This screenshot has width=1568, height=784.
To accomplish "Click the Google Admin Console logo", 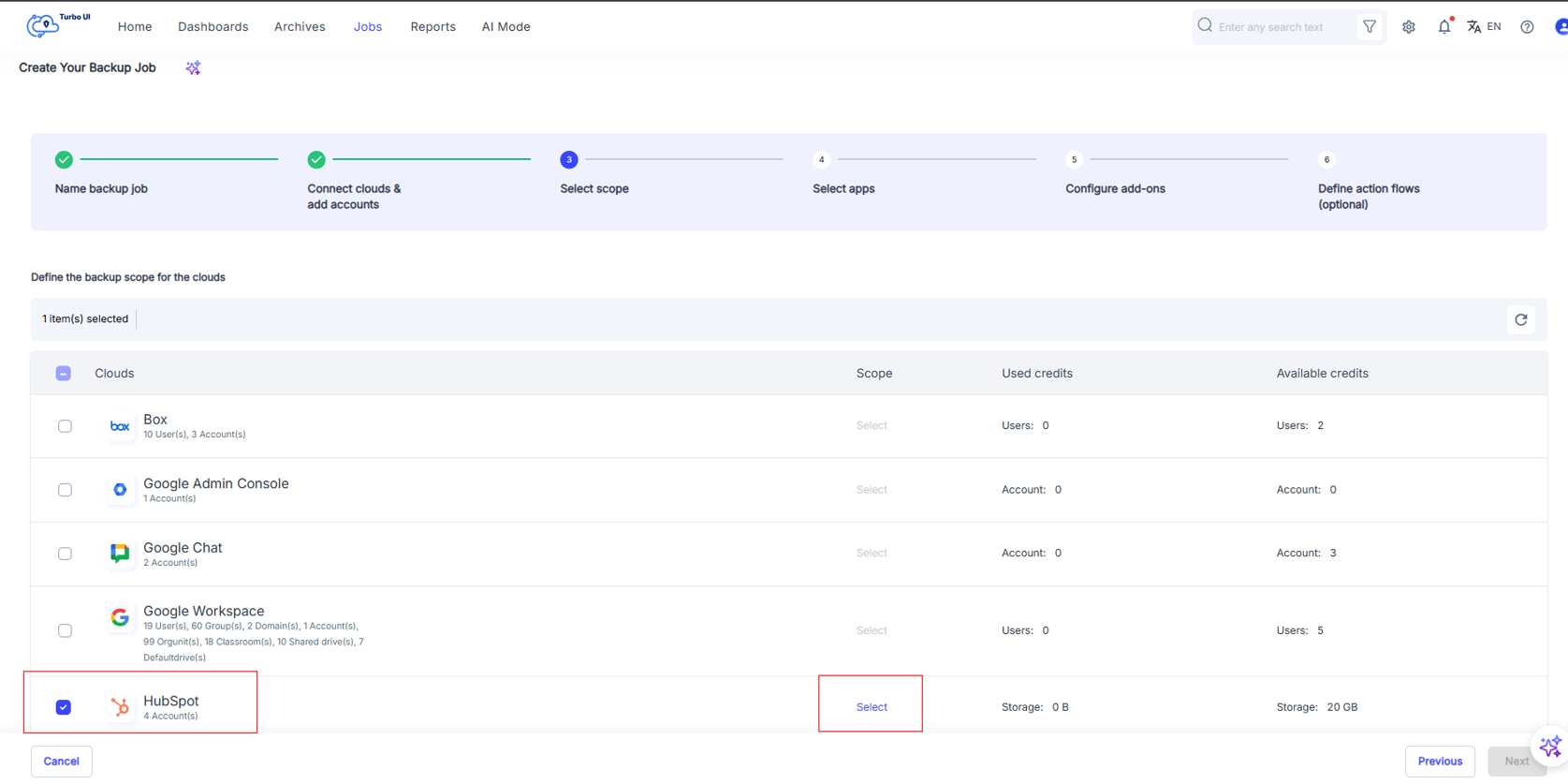I will tap(120, 490).
